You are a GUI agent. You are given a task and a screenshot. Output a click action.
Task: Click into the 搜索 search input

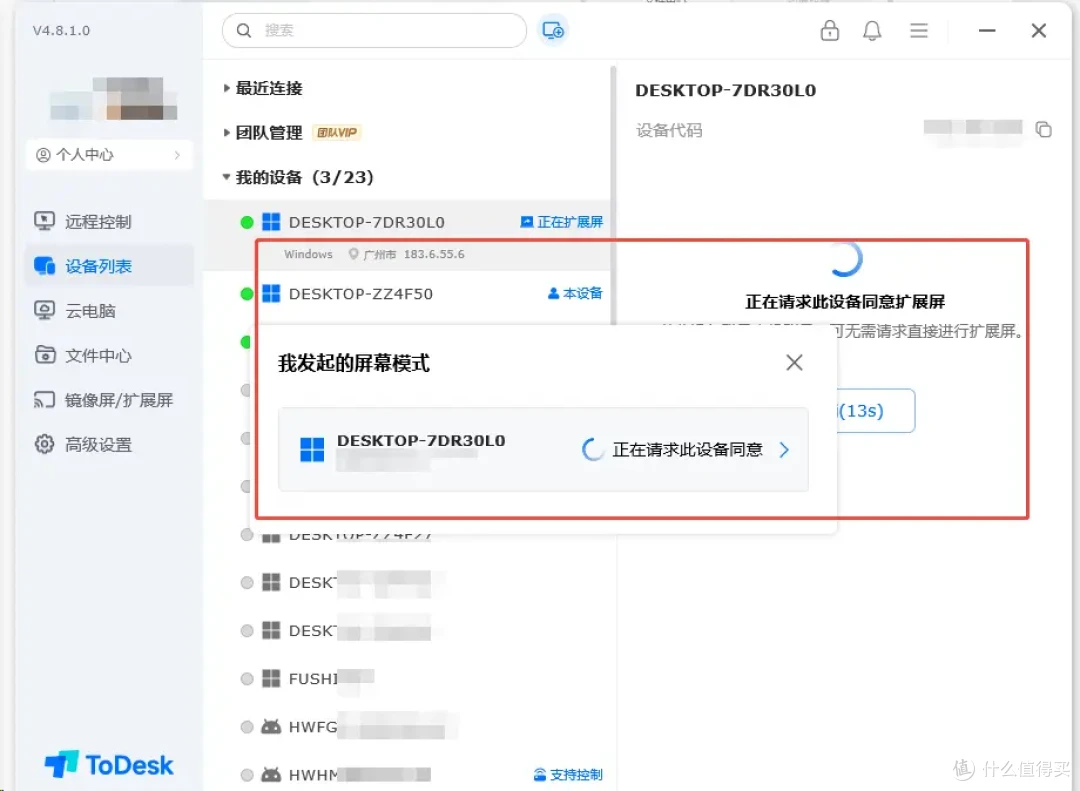click(x=375, y=30)
